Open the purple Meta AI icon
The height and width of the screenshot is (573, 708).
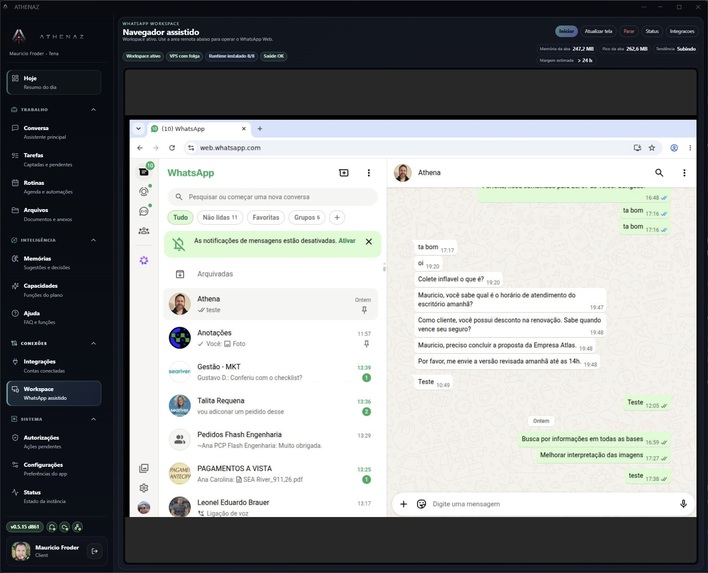click(x=144, y=260)
